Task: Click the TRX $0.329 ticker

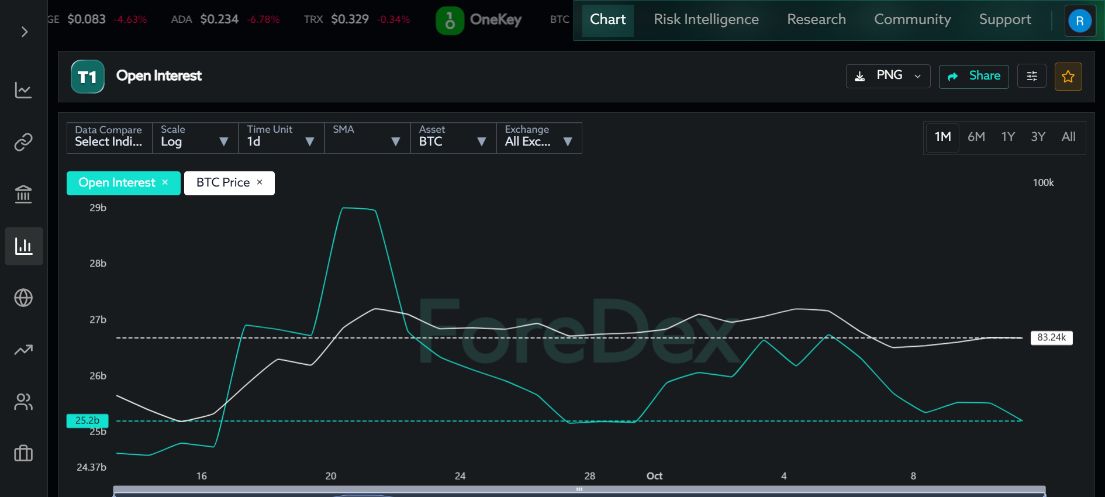Action: click(357, 20)
